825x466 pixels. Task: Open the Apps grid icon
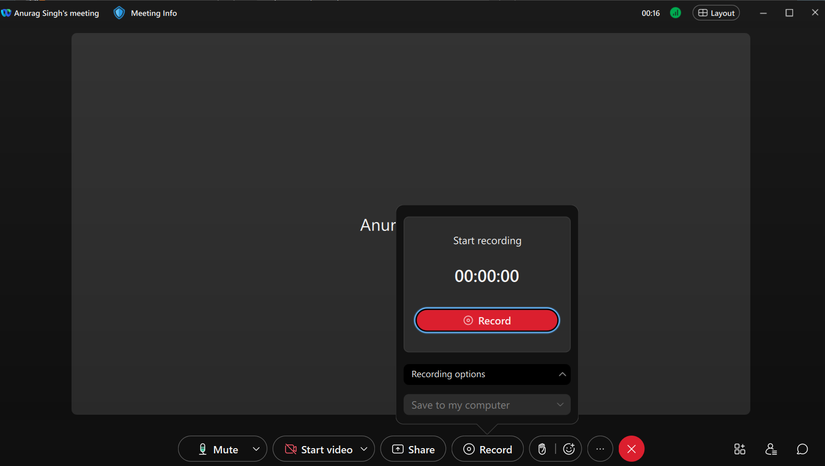click(739, 450)
